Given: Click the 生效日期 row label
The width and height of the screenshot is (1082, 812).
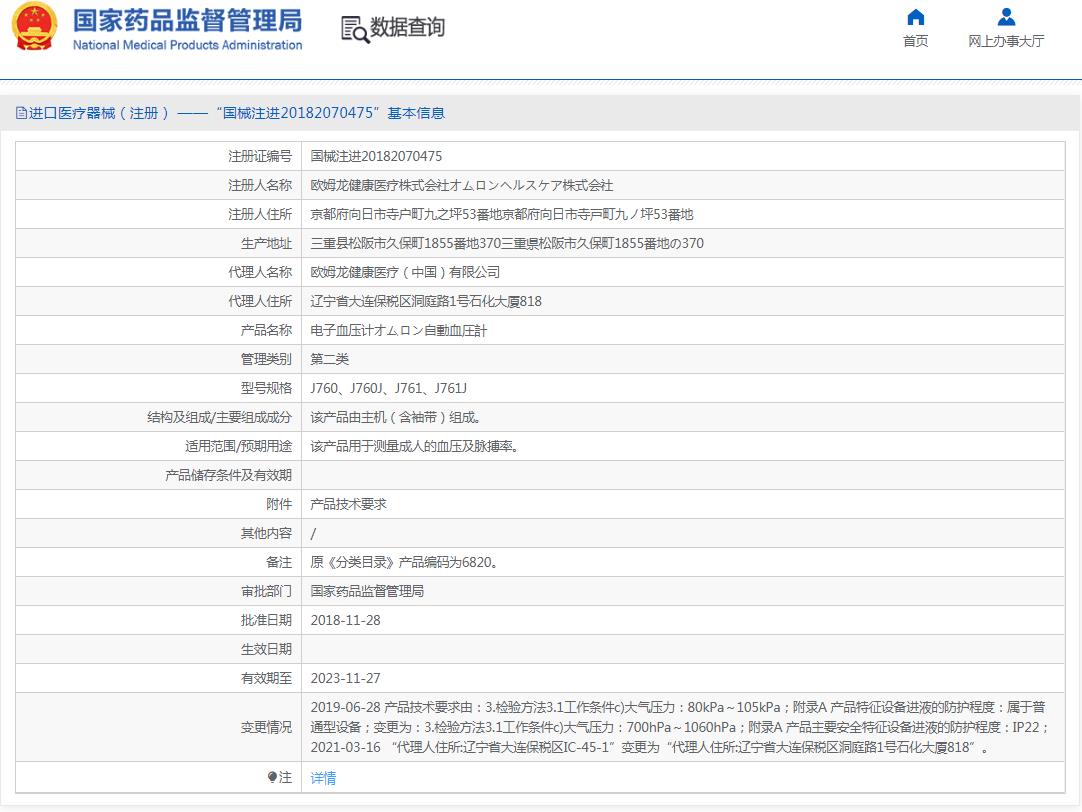Looking at the screenshot, I should tap(266, 648).
